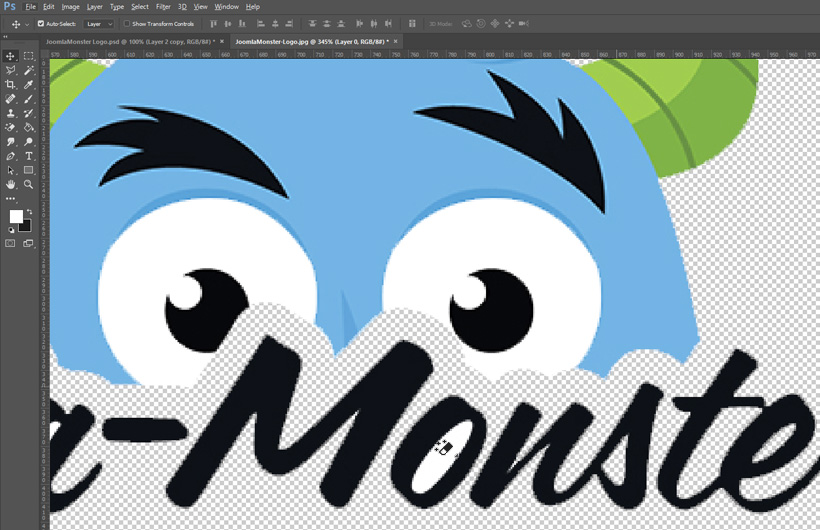Click the Distribute Top Edges icon
Viewport: 820px width, 530px height.
[x=312, y=24]
